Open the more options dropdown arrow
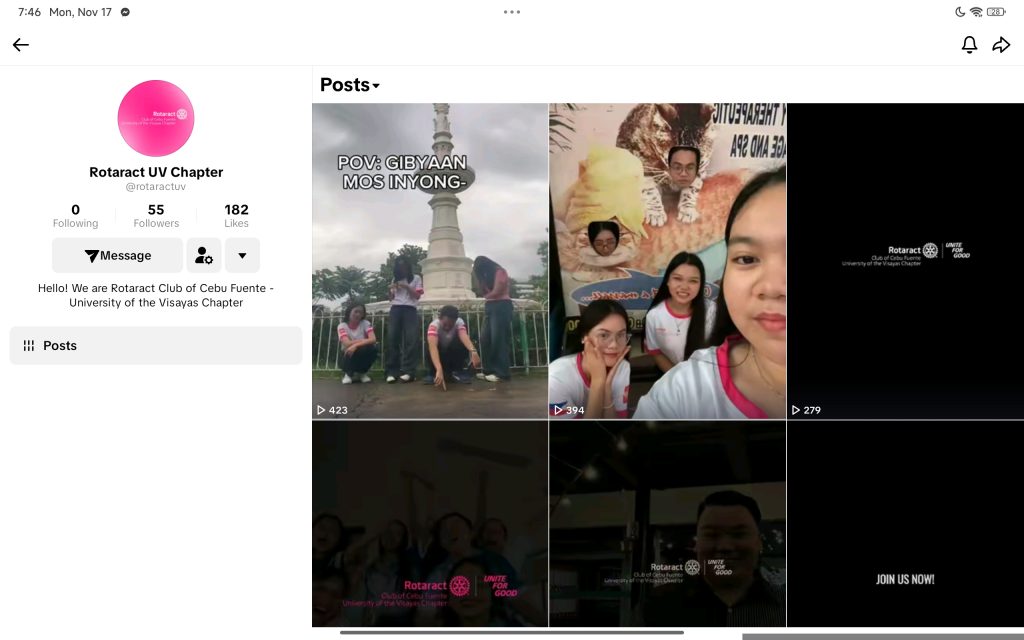The image size is (1024, 640). 242,256
